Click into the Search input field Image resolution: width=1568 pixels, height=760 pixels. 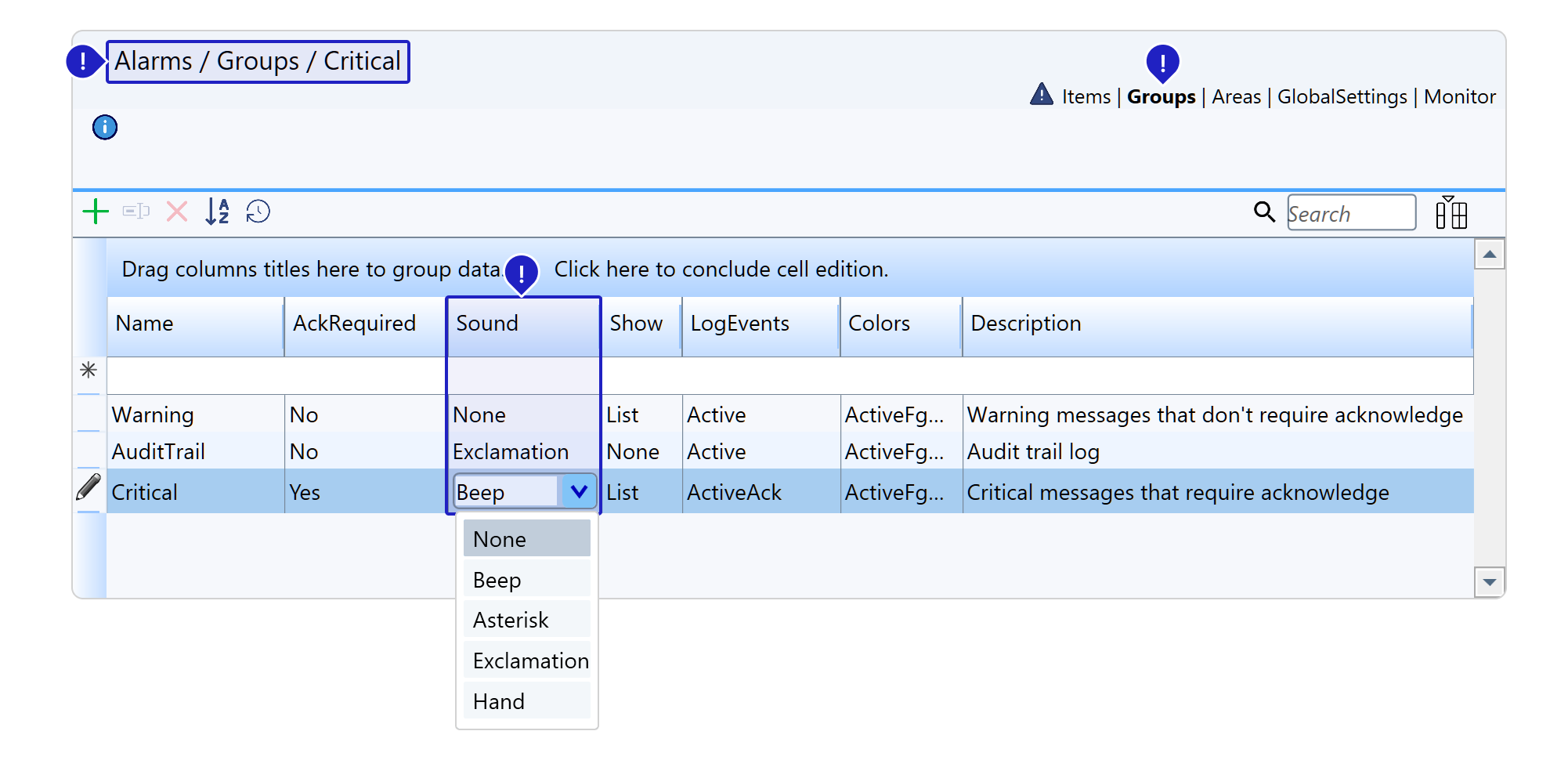pyautogui.click(x=1350, y=213)
